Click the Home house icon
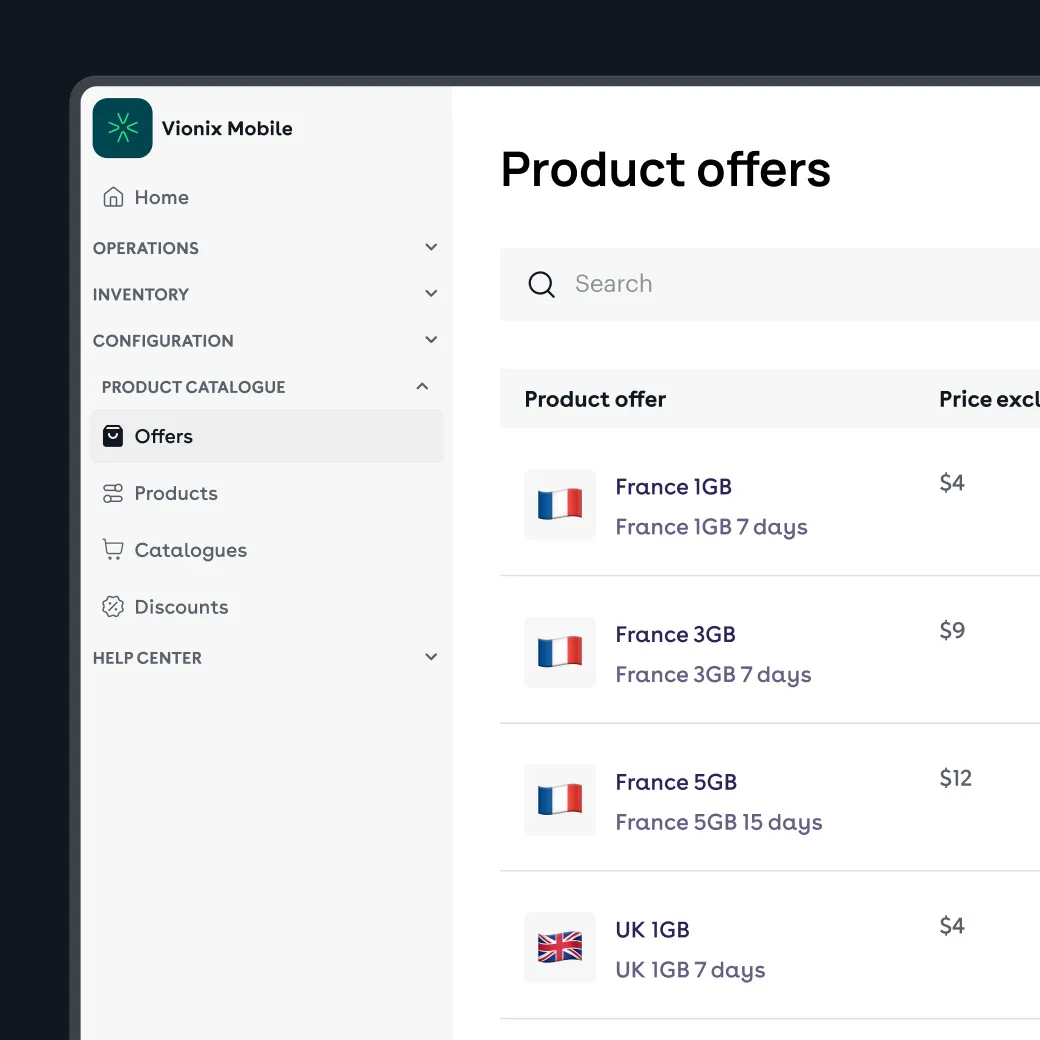 pyautogui.click(x=113, y=197)
